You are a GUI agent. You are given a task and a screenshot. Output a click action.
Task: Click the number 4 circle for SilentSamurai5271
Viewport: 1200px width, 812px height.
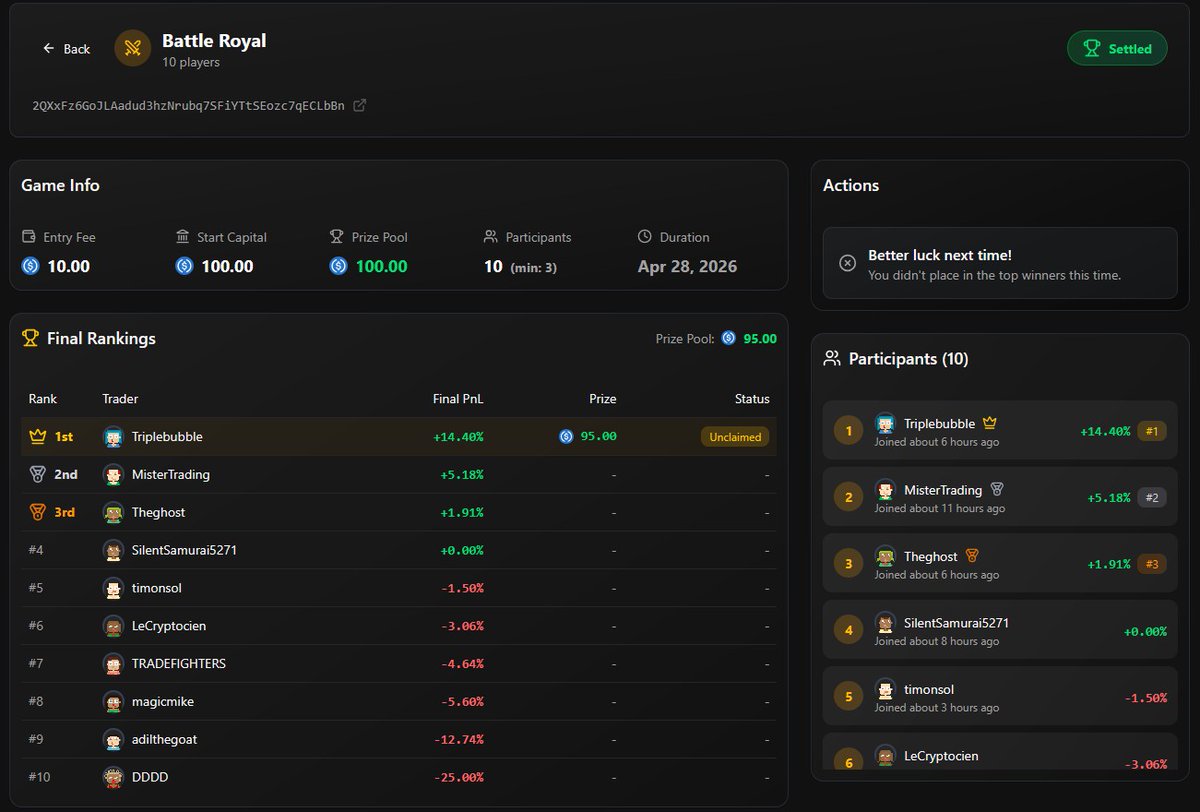(849, 630)
